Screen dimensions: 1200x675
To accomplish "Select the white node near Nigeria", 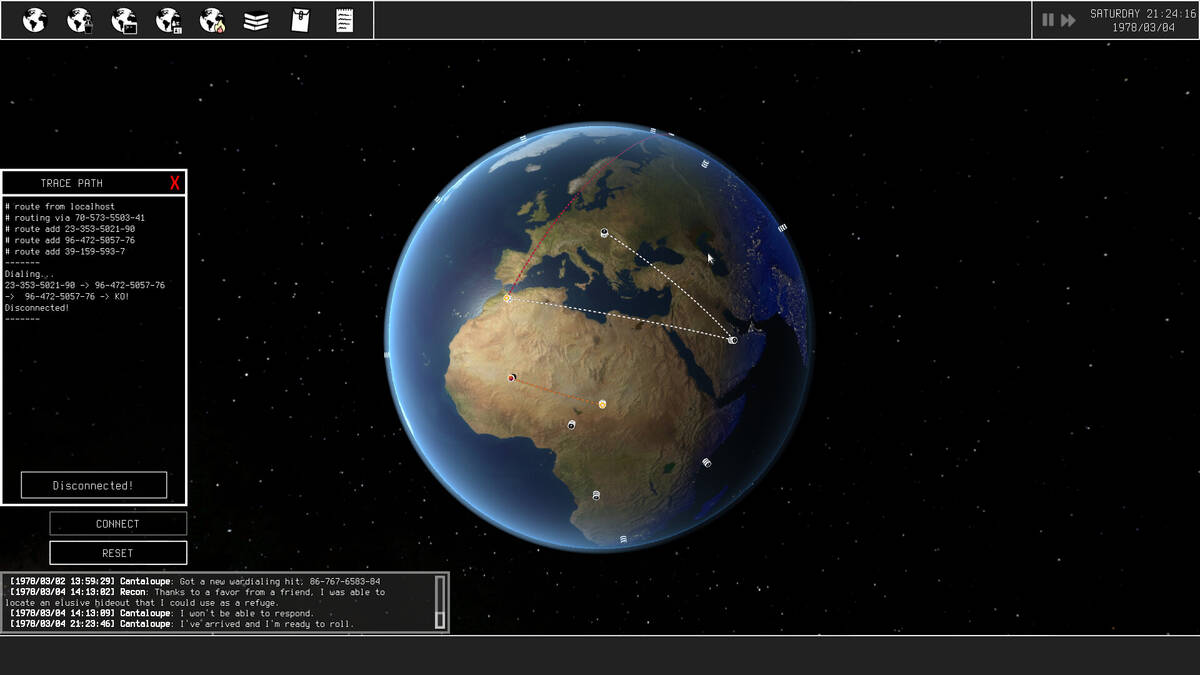I will click(572, 425).
